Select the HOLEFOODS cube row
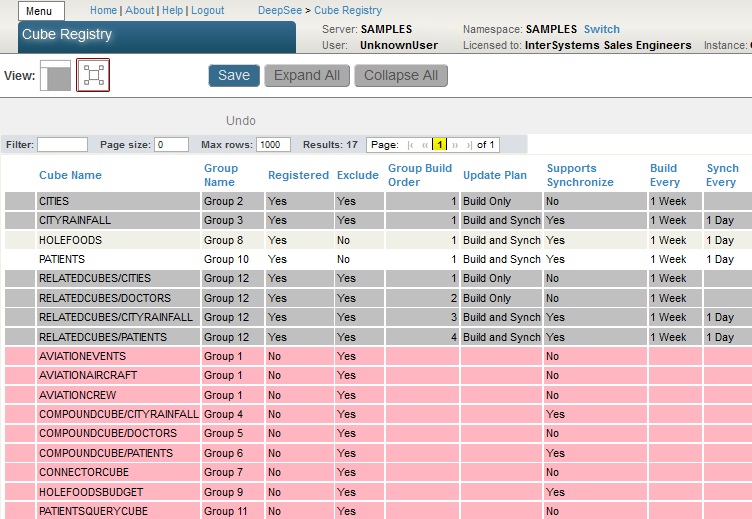The width and height of the screenshot is (752, 519). (x=70, y=240)
